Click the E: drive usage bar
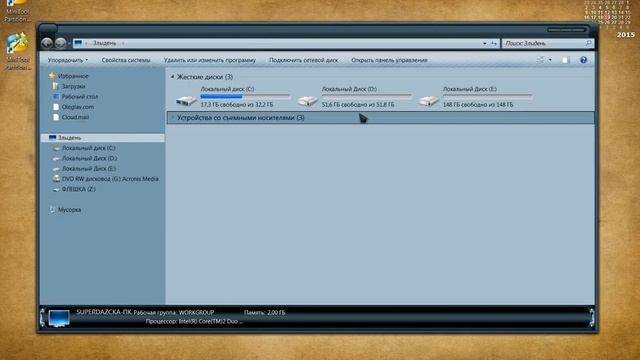 point(488,97)
